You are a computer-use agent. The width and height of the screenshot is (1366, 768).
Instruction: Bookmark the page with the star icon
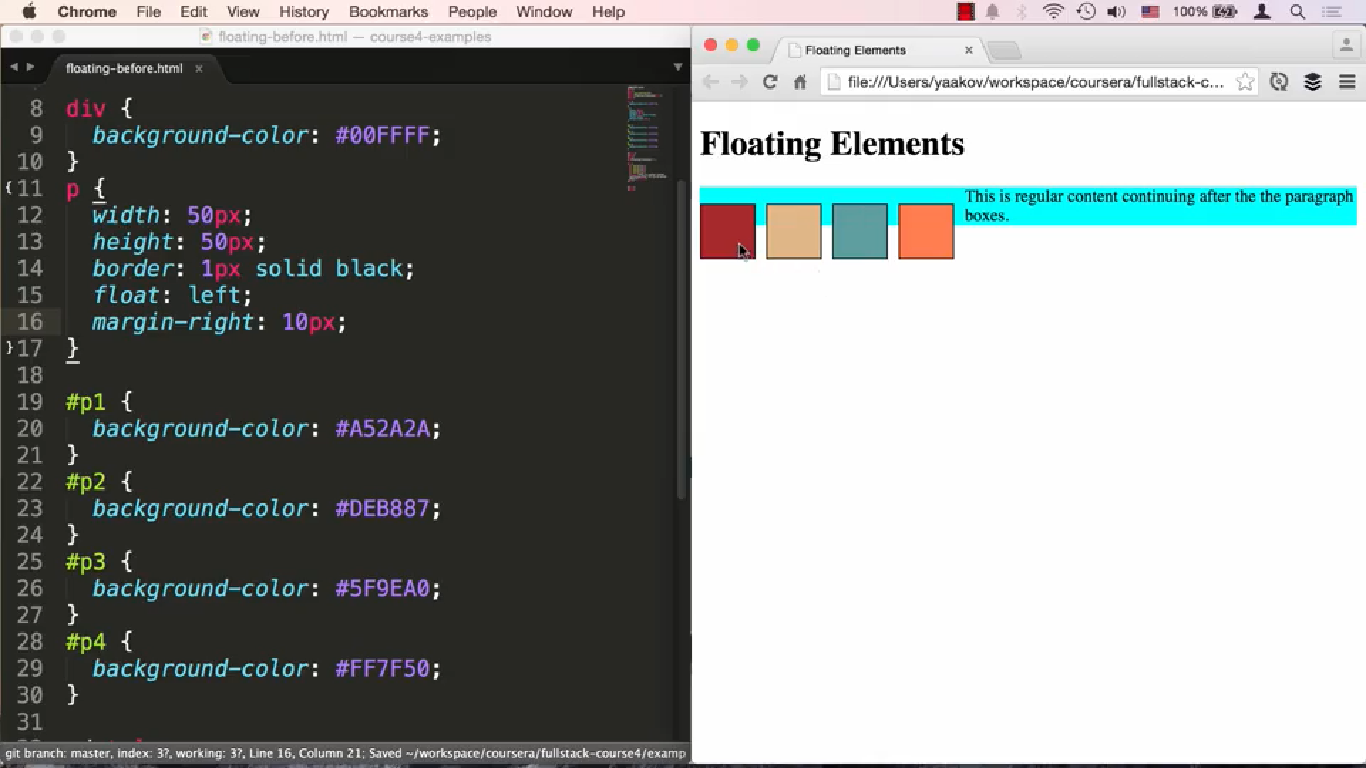point(1244,82)
